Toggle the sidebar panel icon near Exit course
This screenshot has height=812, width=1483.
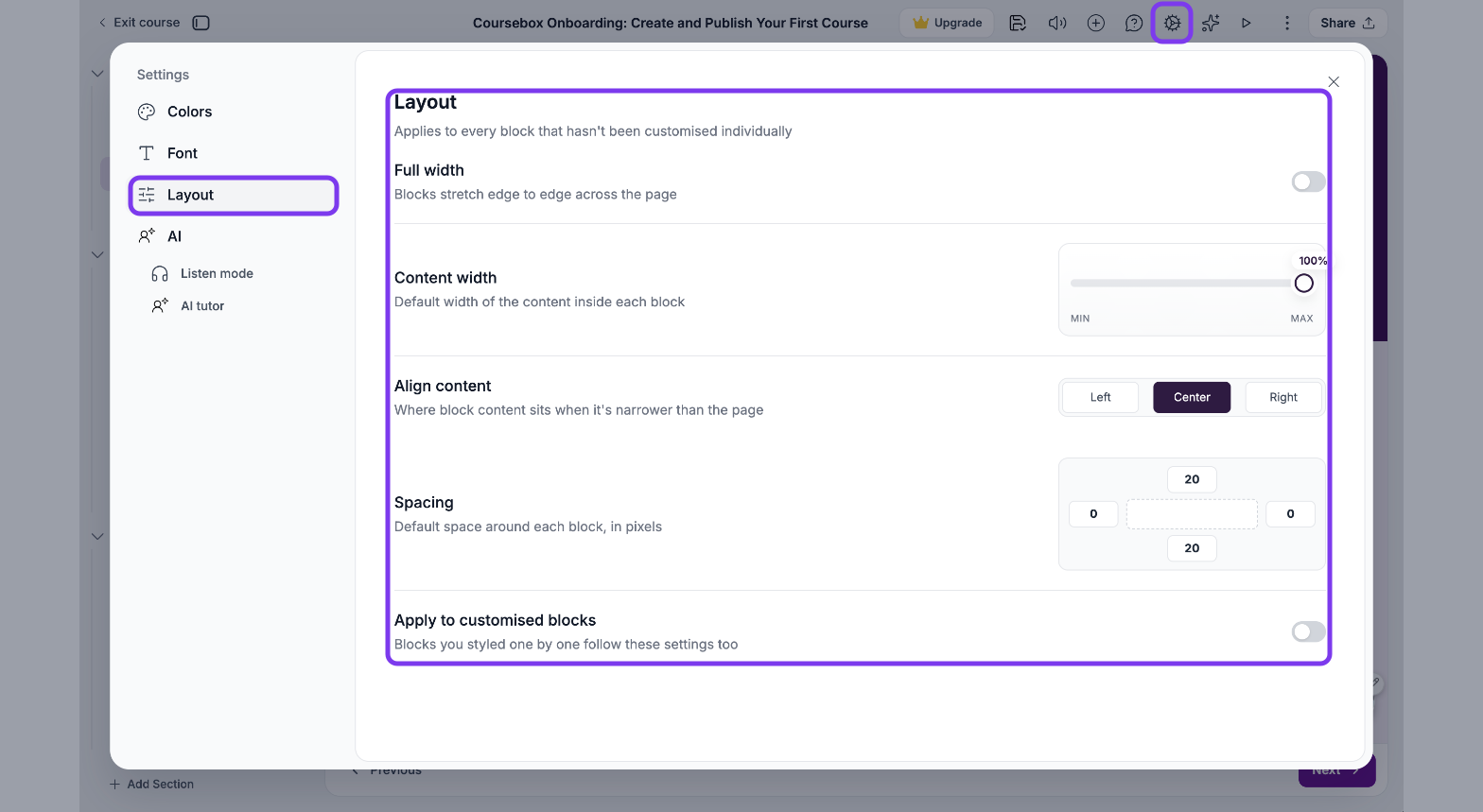[x=201, y=23]
